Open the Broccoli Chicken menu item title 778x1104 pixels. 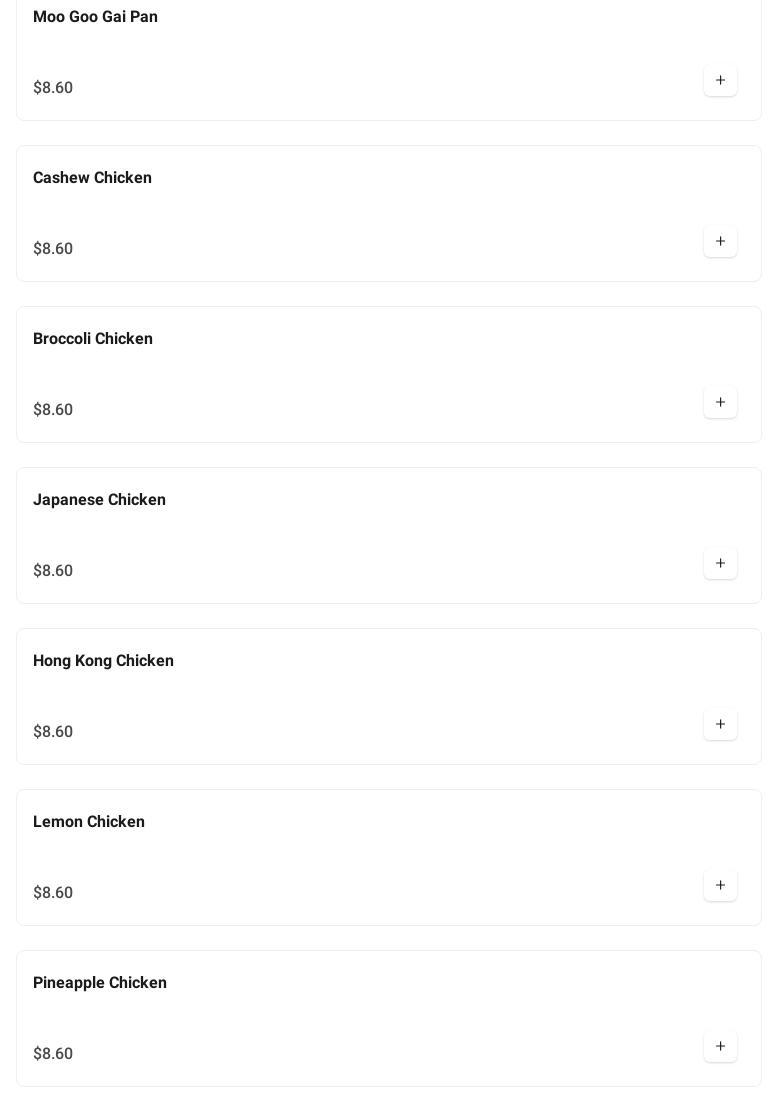[93, 339]
